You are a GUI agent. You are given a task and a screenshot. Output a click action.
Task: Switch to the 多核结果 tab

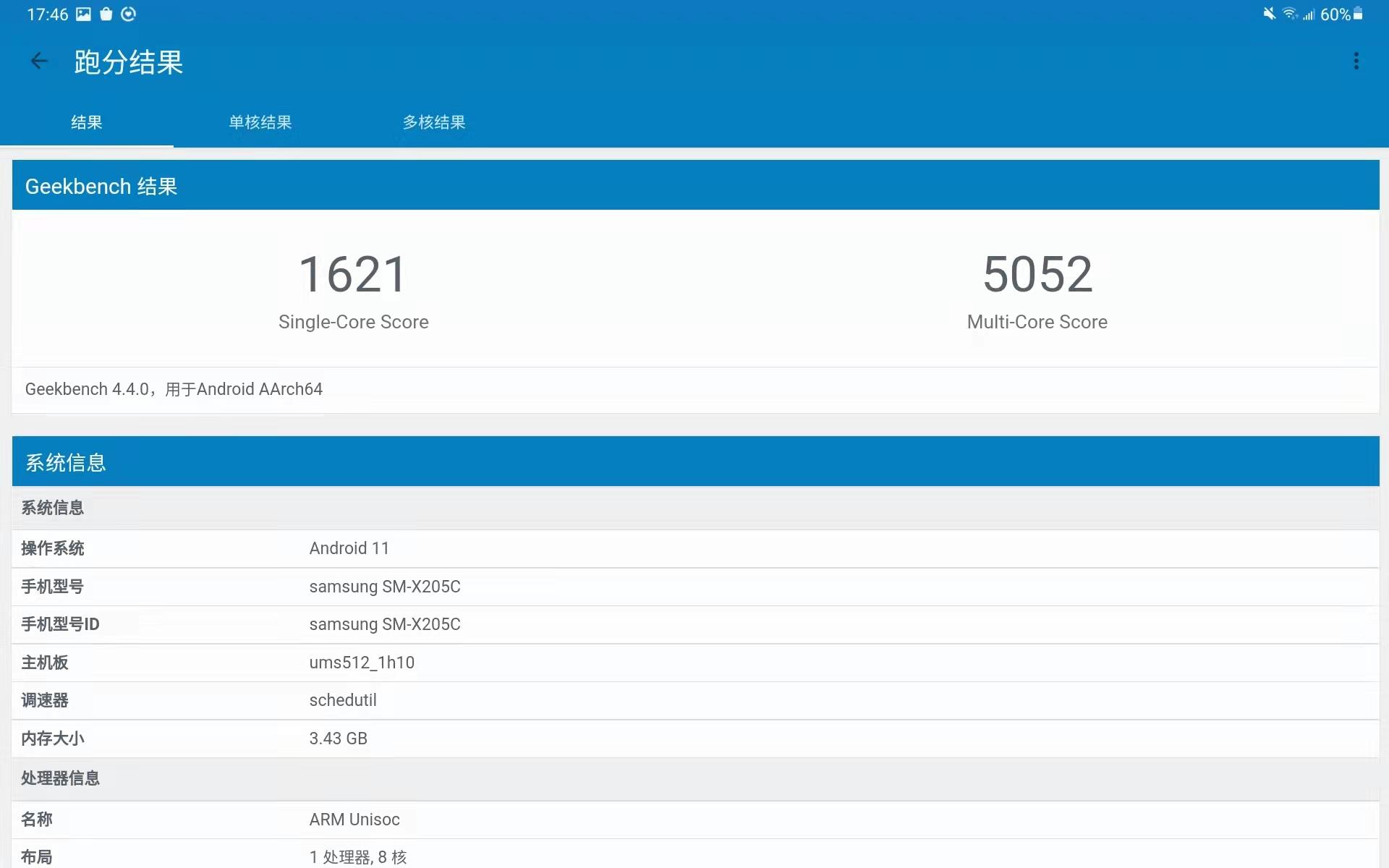coord(434,122)
